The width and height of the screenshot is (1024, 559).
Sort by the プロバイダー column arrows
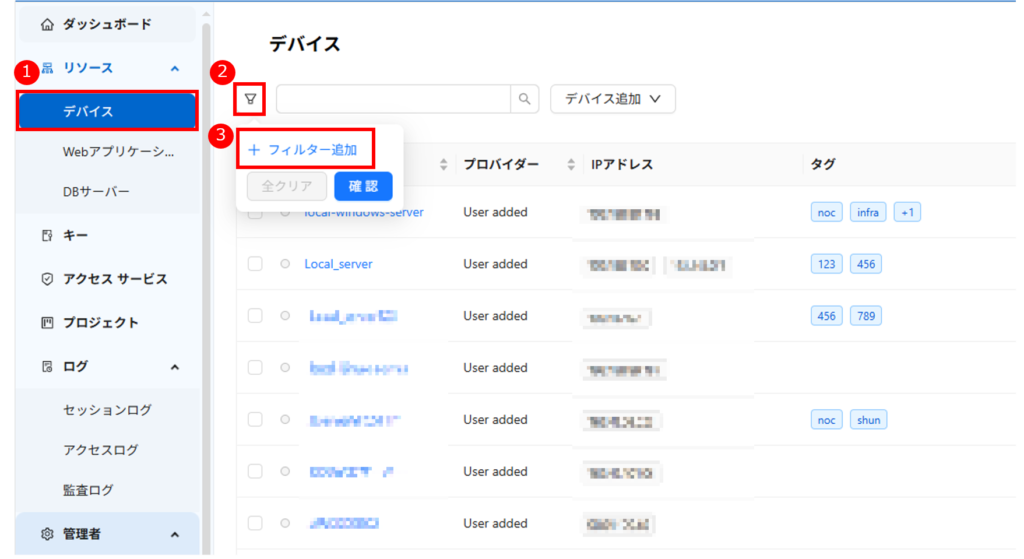(x=571, y=164)
